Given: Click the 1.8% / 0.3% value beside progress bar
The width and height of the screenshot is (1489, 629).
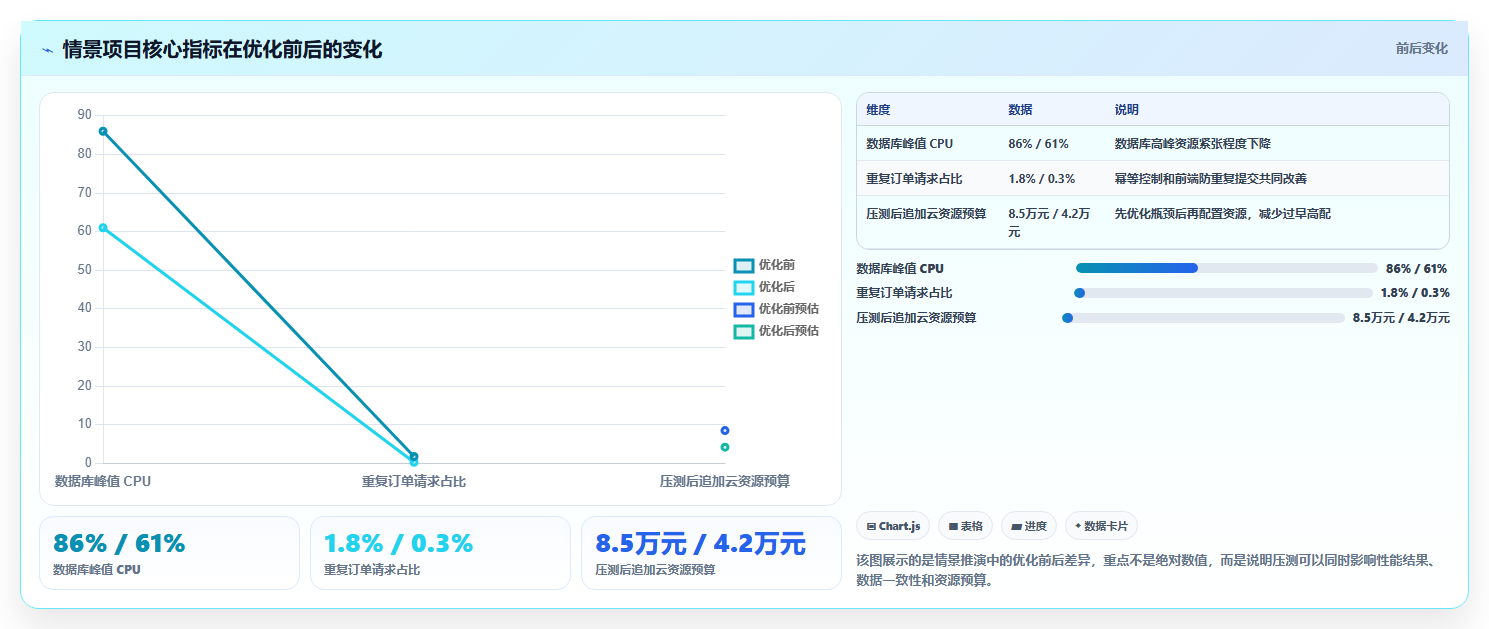Looking at the screenshot, I should [1415, 293].
